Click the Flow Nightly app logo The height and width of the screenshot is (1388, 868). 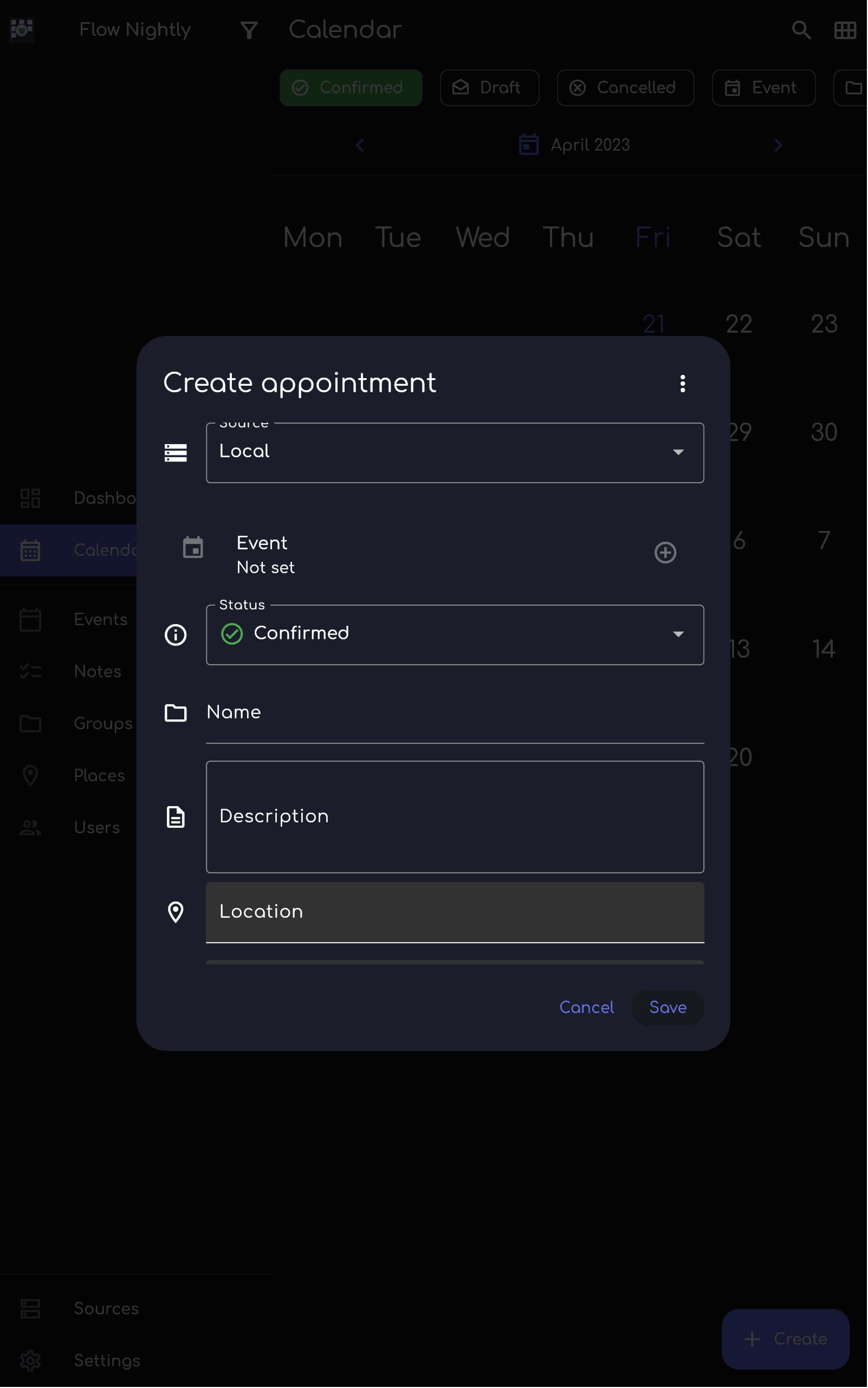coord(22,29)
